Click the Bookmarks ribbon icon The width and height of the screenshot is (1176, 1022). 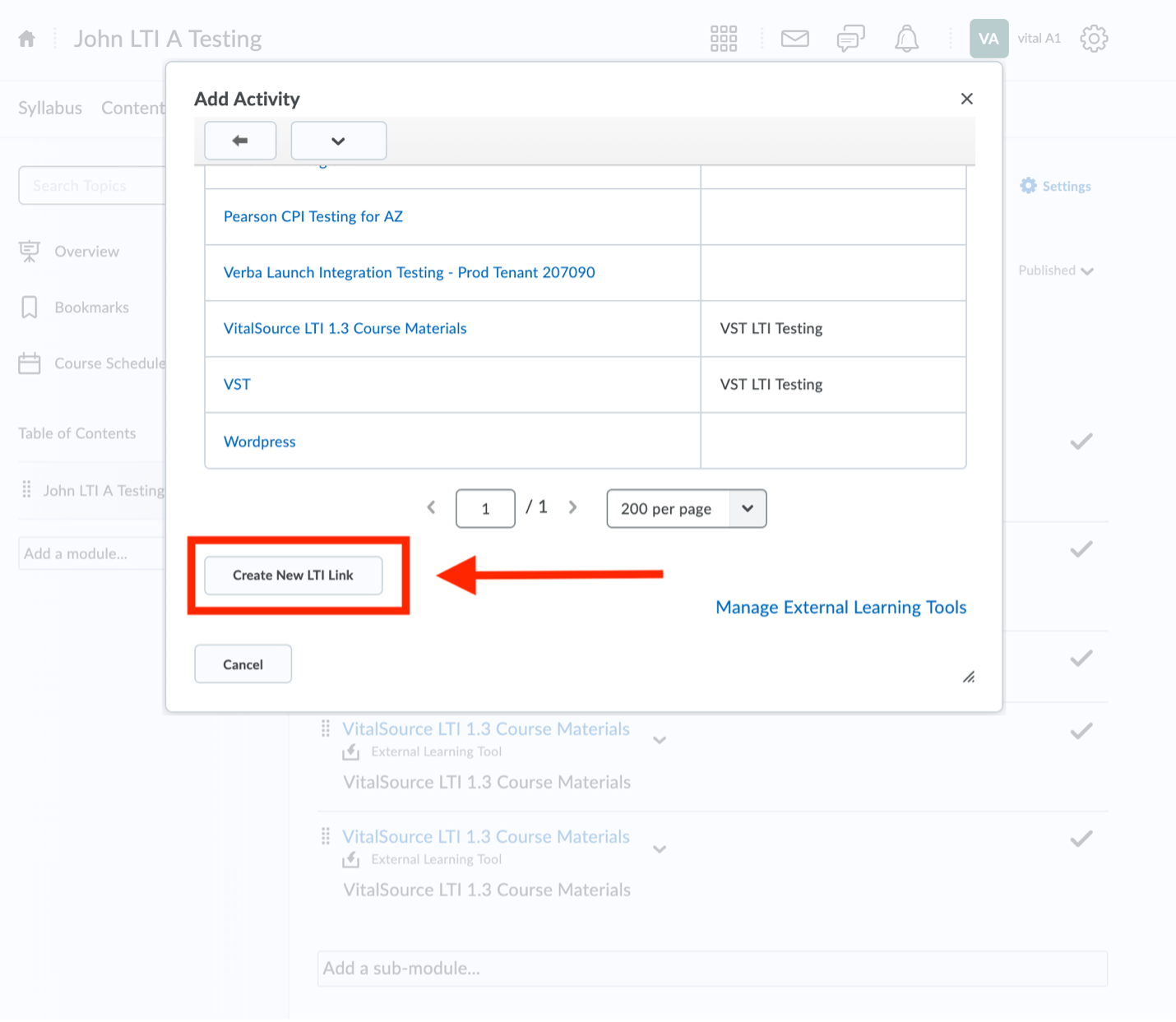coord(30,308)
